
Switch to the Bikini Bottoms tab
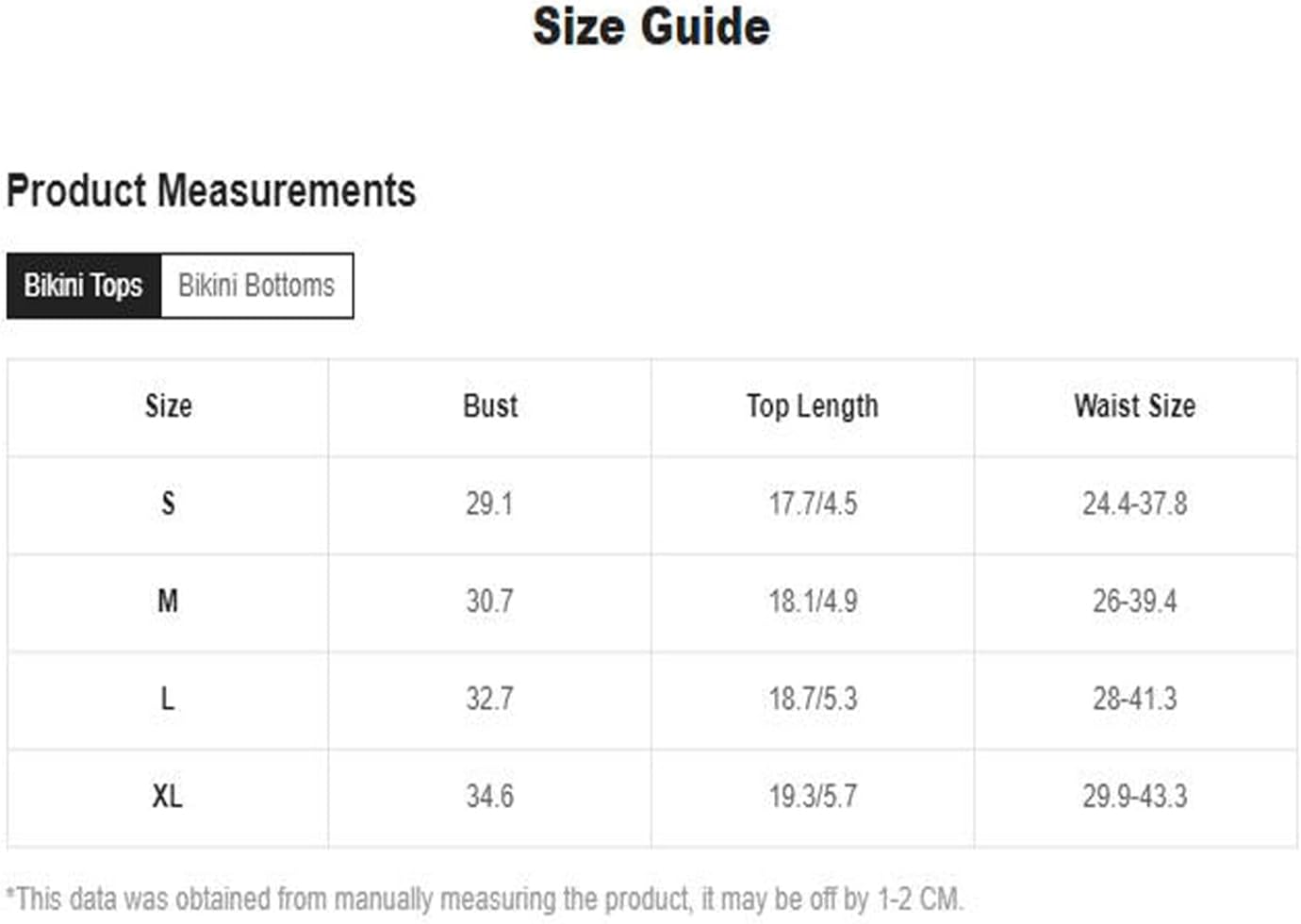257,286
